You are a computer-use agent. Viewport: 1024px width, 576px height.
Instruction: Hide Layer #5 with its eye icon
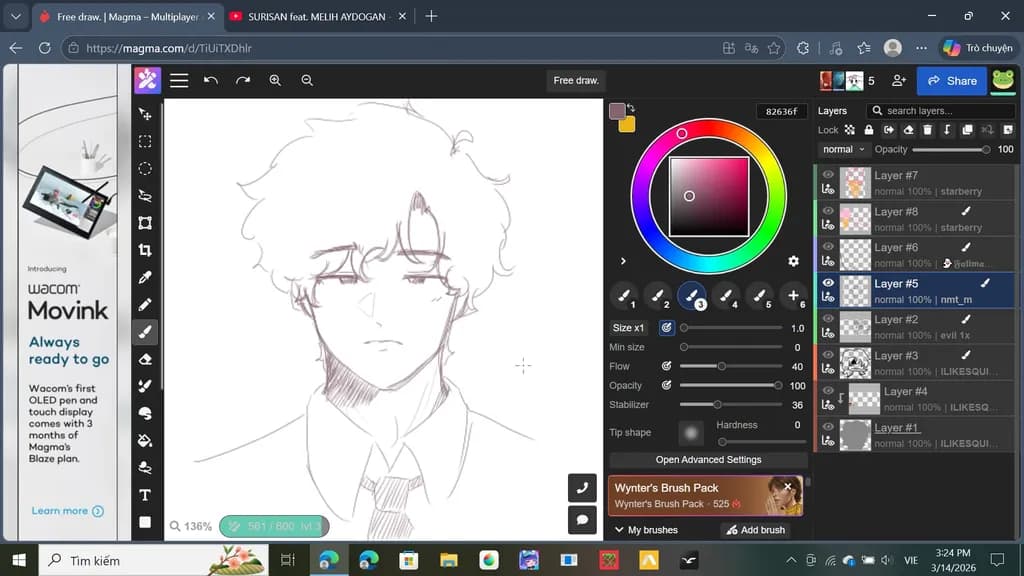click(x=828, y=283)
